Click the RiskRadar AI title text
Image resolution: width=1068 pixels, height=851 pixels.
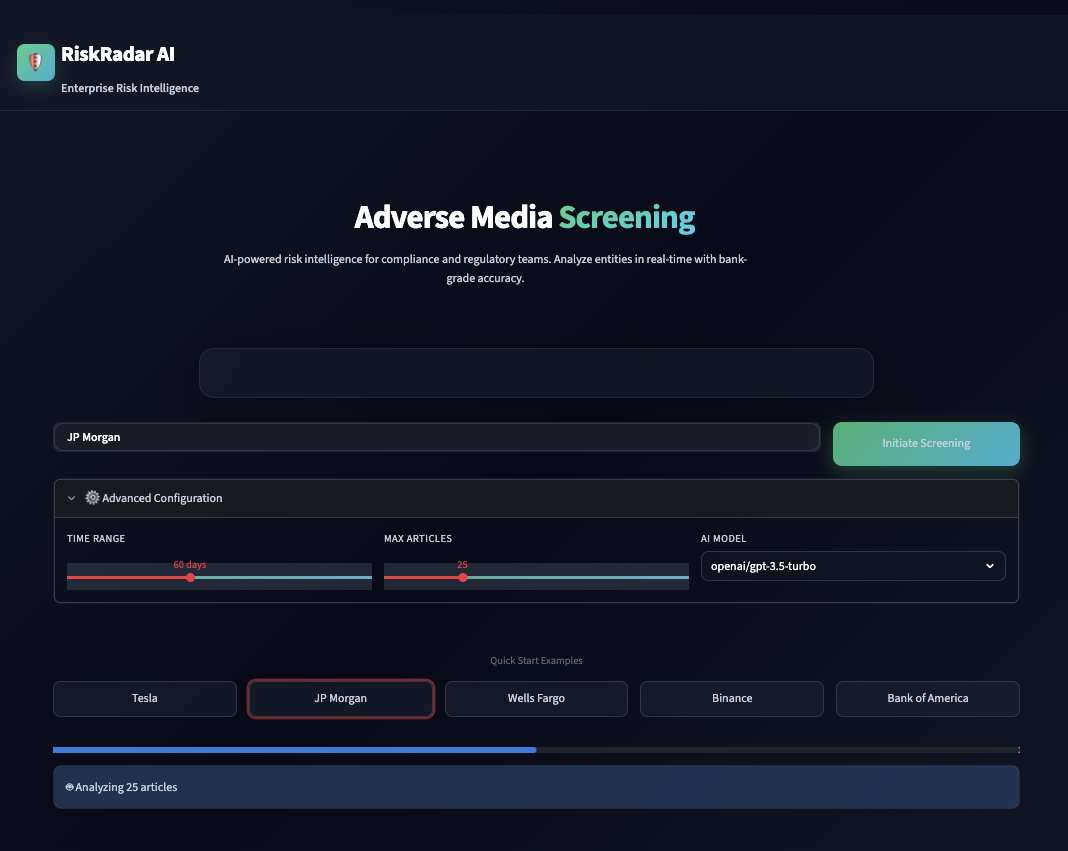[x=118, y=54]
